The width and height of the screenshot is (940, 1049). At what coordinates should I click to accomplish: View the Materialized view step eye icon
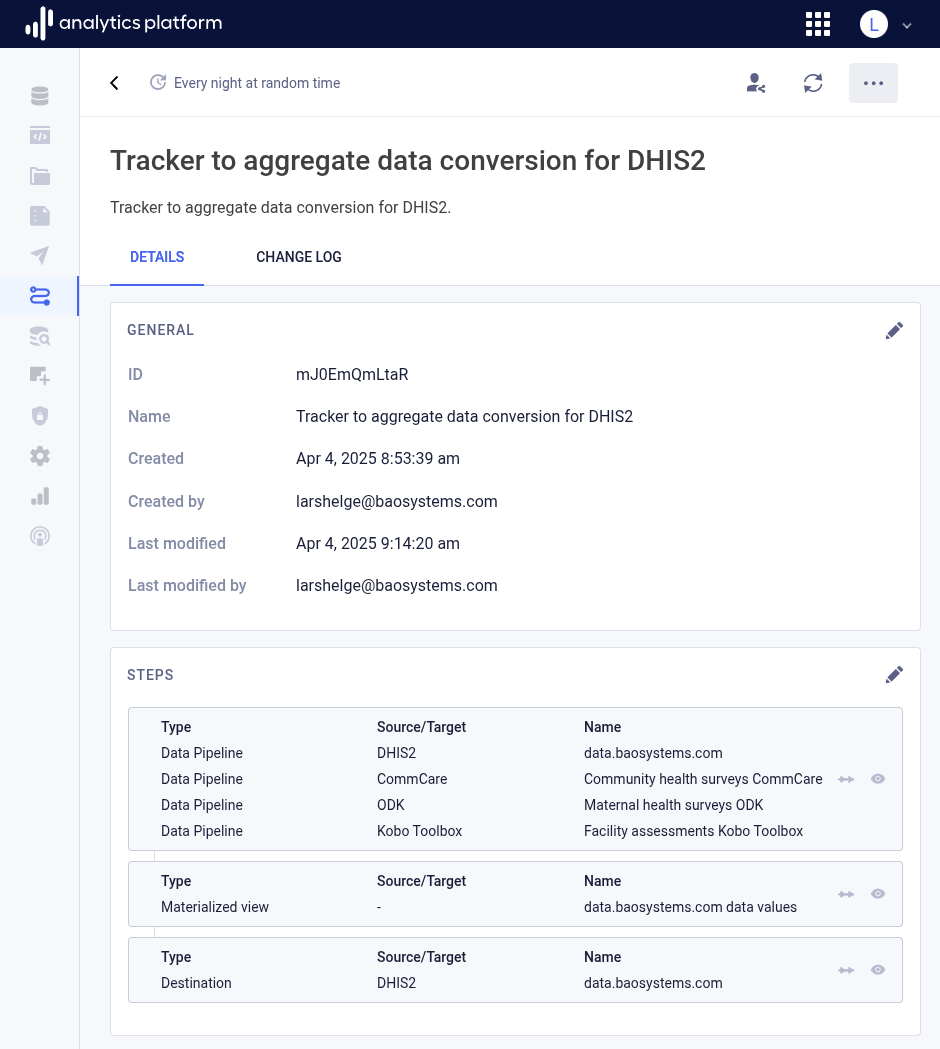click(x=878, y=894)
